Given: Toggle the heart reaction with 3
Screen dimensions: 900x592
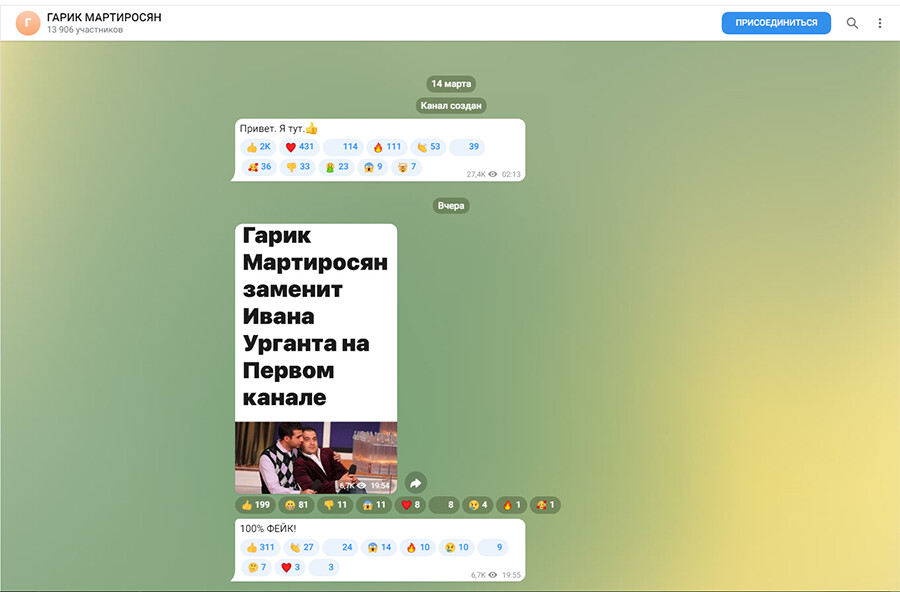Looking at the screenshot, I should coord(290,567).
